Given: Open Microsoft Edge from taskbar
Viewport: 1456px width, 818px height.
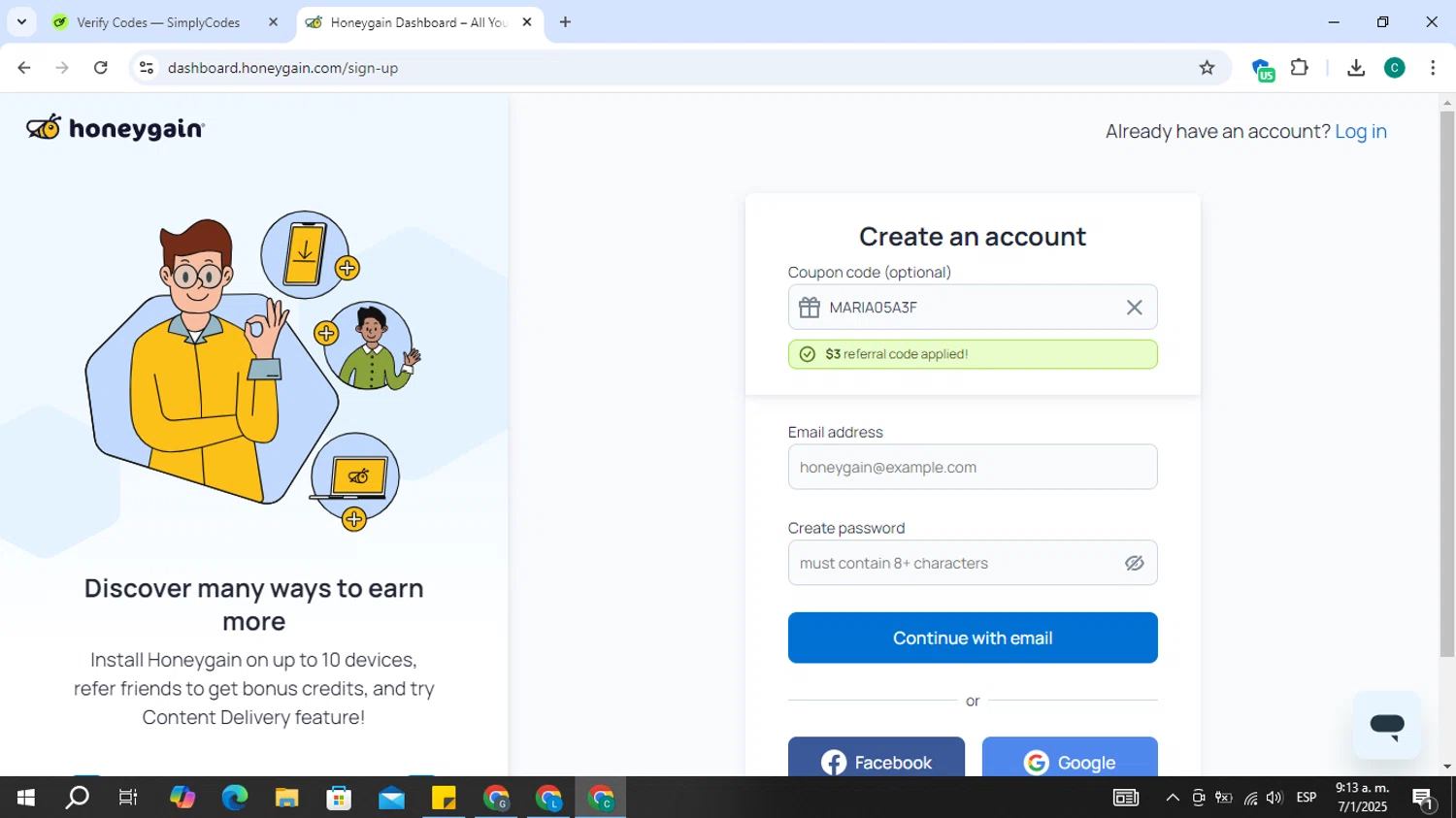Looking at the screenshot, I should [x=235, y=798].
